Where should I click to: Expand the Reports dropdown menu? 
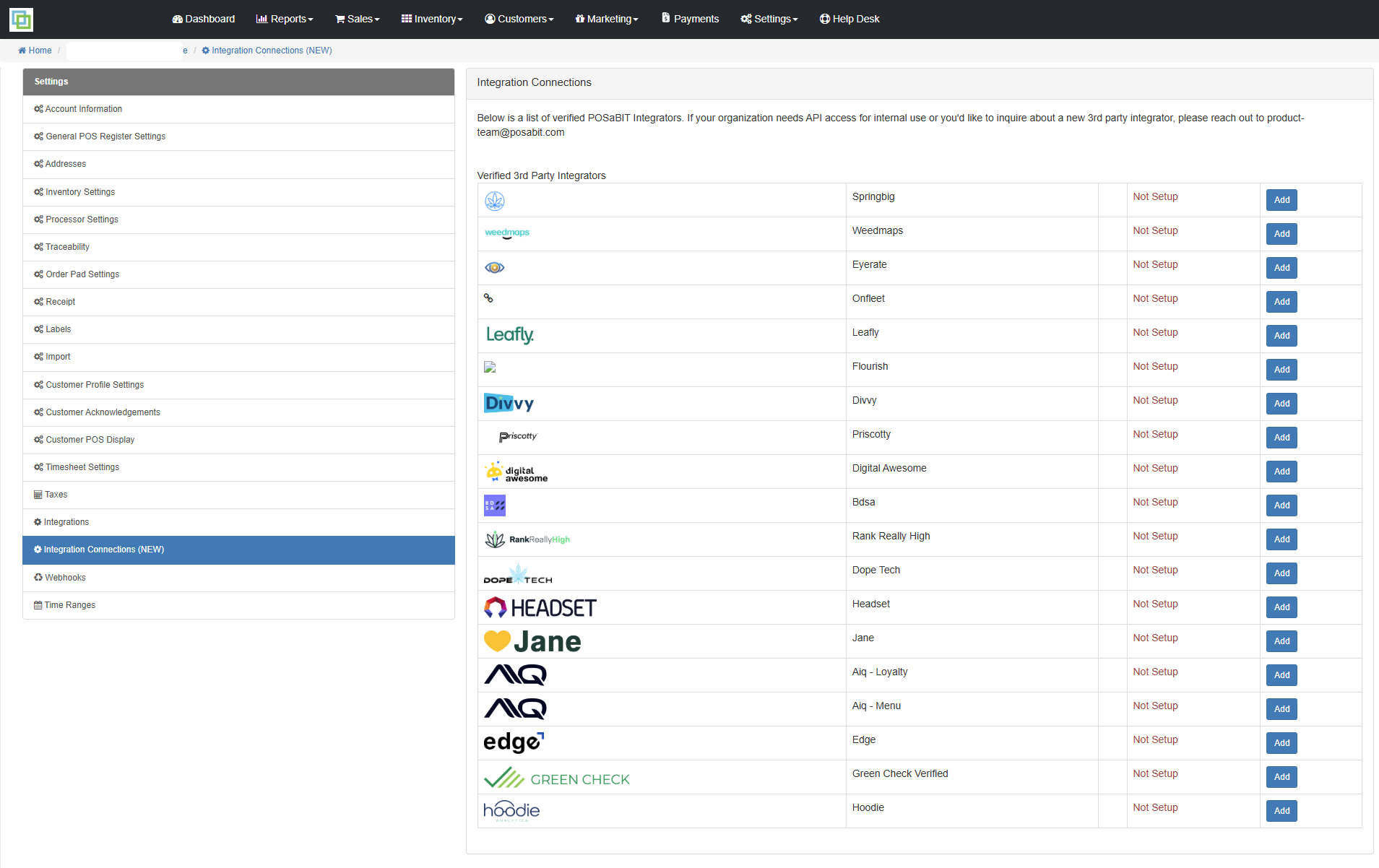pos(285,19)
